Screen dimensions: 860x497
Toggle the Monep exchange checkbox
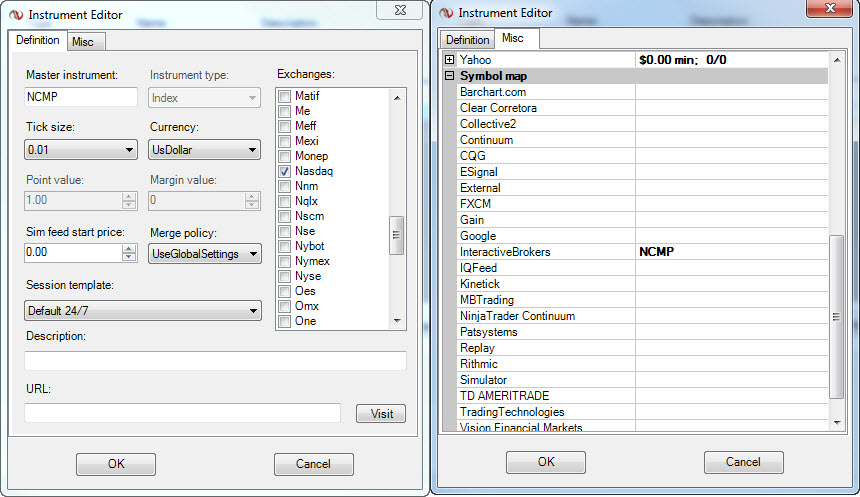click(x=284, y=156)
